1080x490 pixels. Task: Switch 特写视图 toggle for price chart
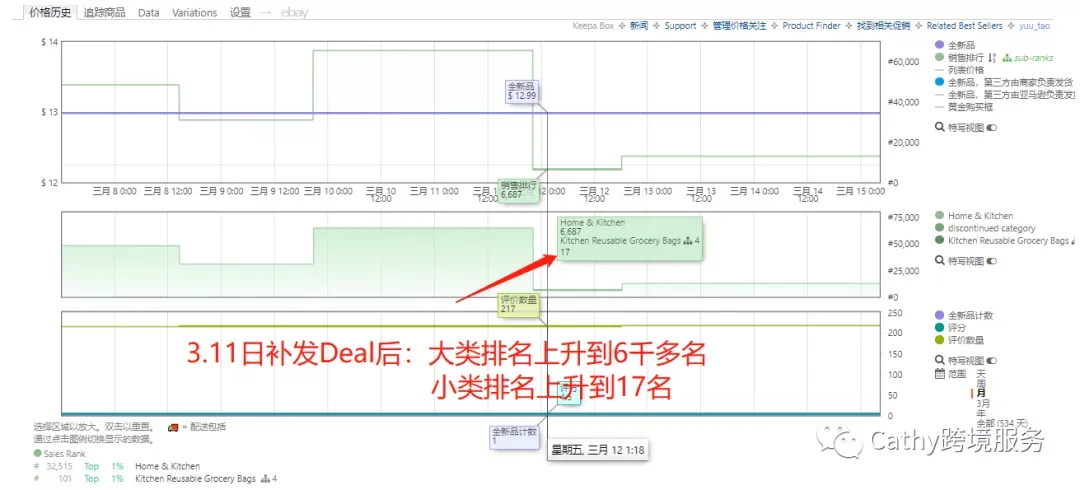[x=993, y=127]
